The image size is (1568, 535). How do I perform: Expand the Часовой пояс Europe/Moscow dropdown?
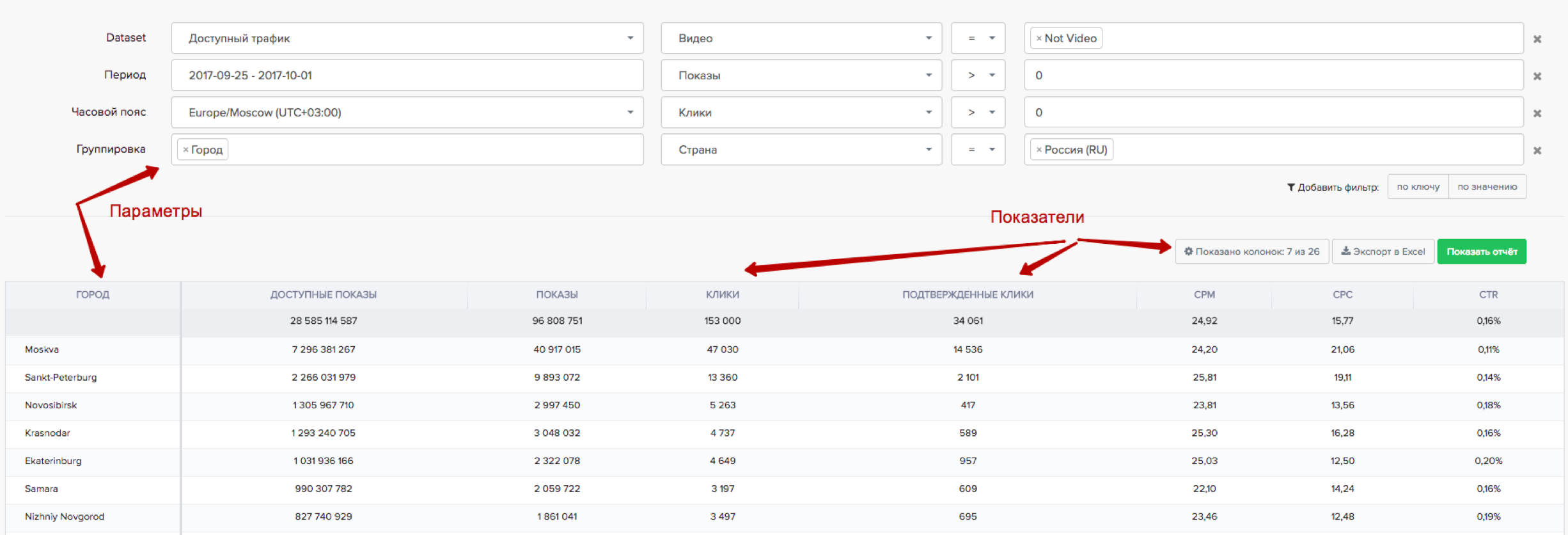(407, 113)
